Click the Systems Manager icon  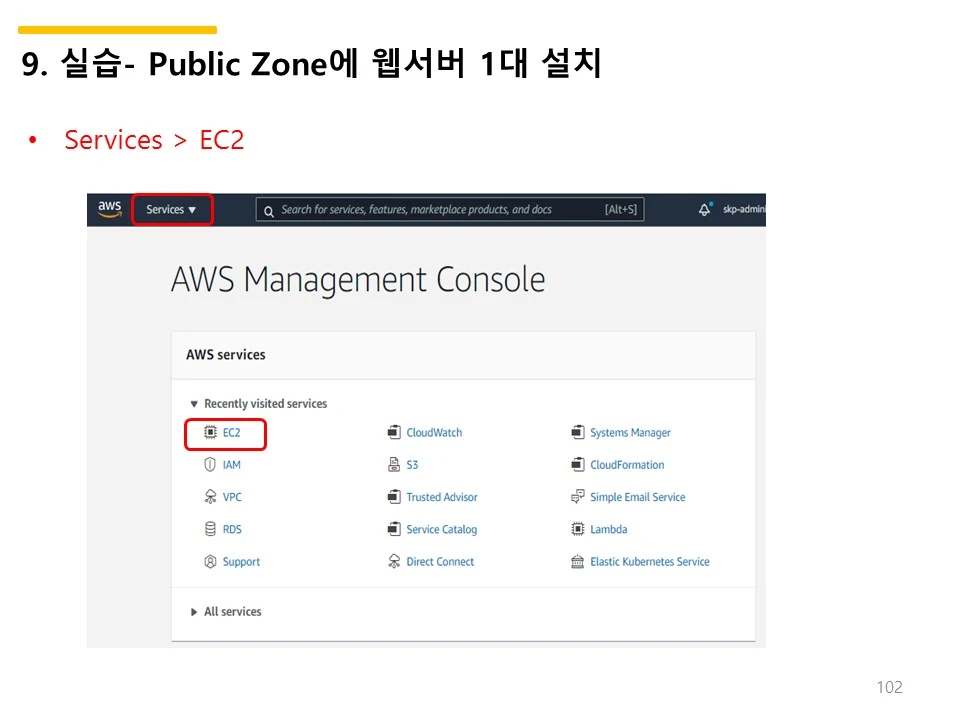pos(577,432)
